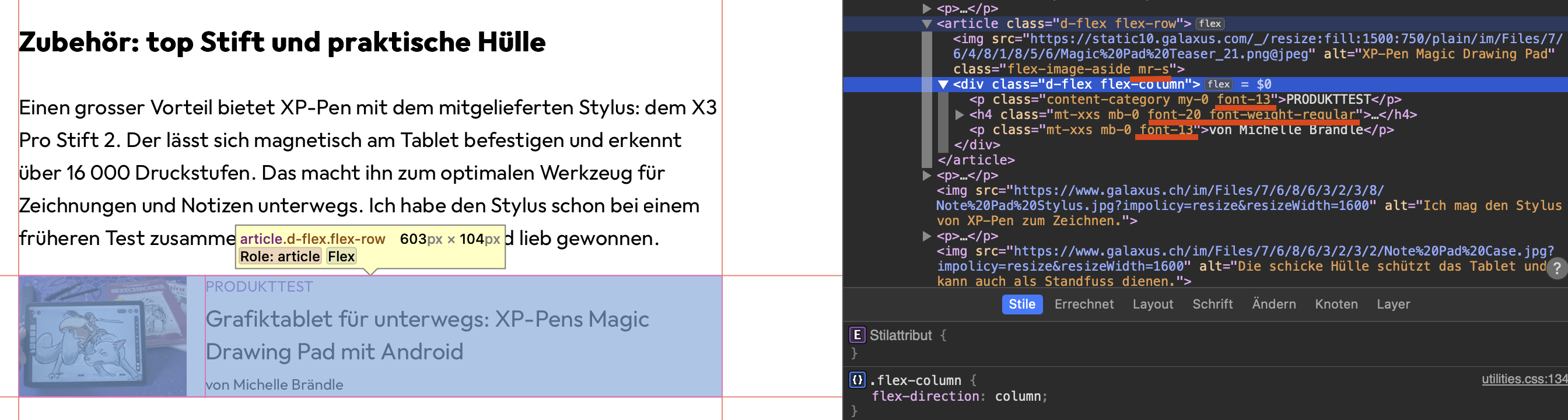Click the Stilattribut rule label
The height and width of the screenshot is (420, 1568).
click(x=900, y=335)
